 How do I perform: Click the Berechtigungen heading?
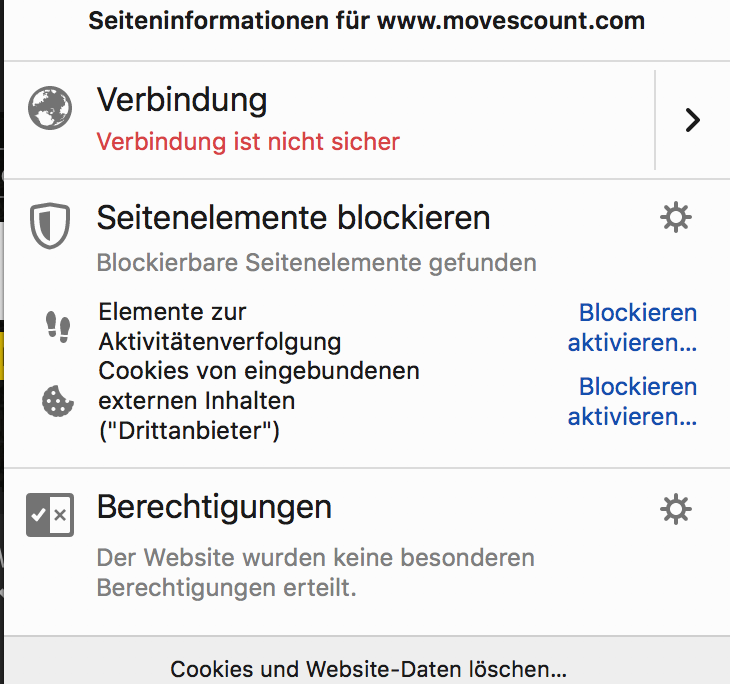tap(214, 507)
